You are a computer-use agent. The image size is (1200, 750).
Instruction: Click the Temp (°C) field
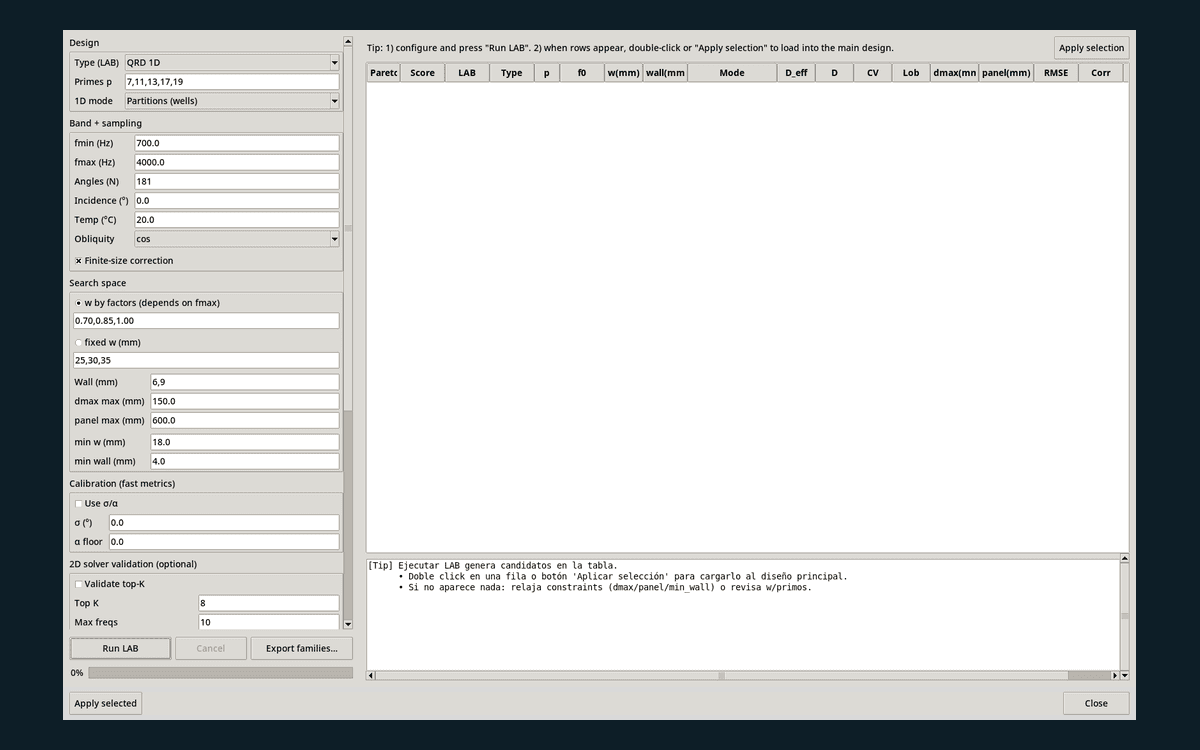click(x=237, y=220)
